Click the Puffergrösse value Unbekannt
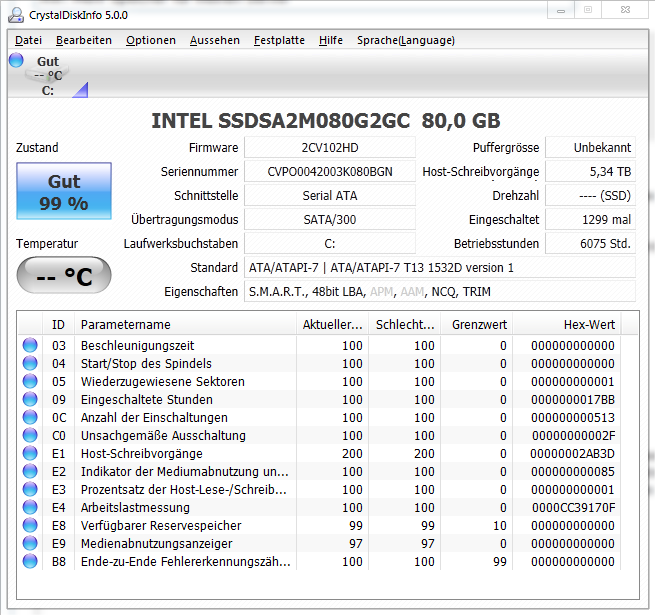This screenshot has height=615, width=655. pyautogui.click(x=590, y=147)
